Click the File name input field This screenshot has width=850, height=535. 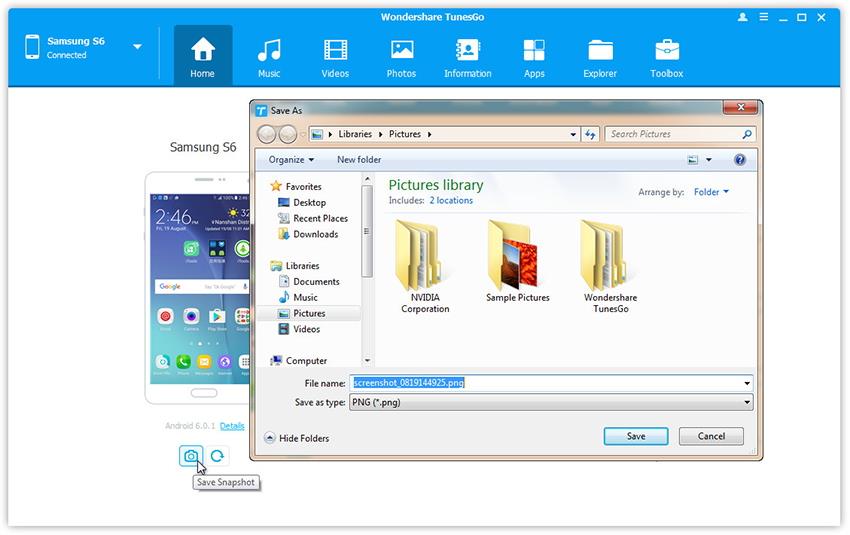550,383
